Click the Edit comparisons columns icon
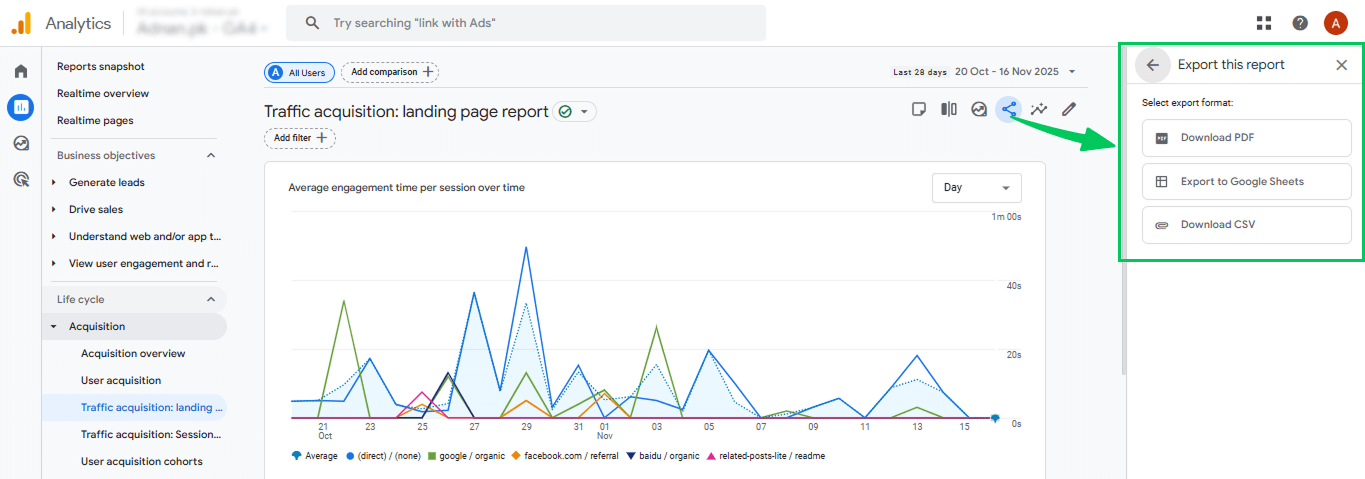The width and height of the screenshot is (1365, 479). tap(949, 110)
